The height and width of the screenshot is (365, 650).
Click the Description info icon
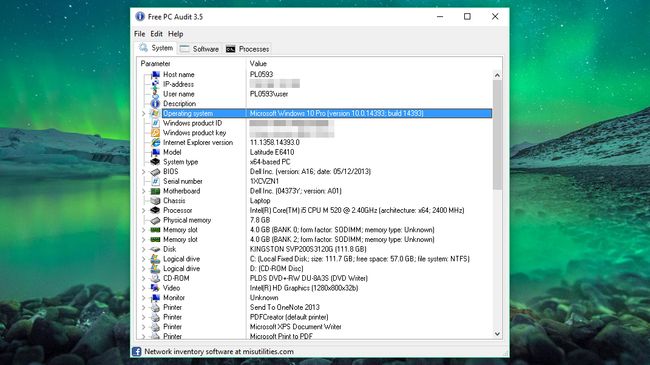155,104
